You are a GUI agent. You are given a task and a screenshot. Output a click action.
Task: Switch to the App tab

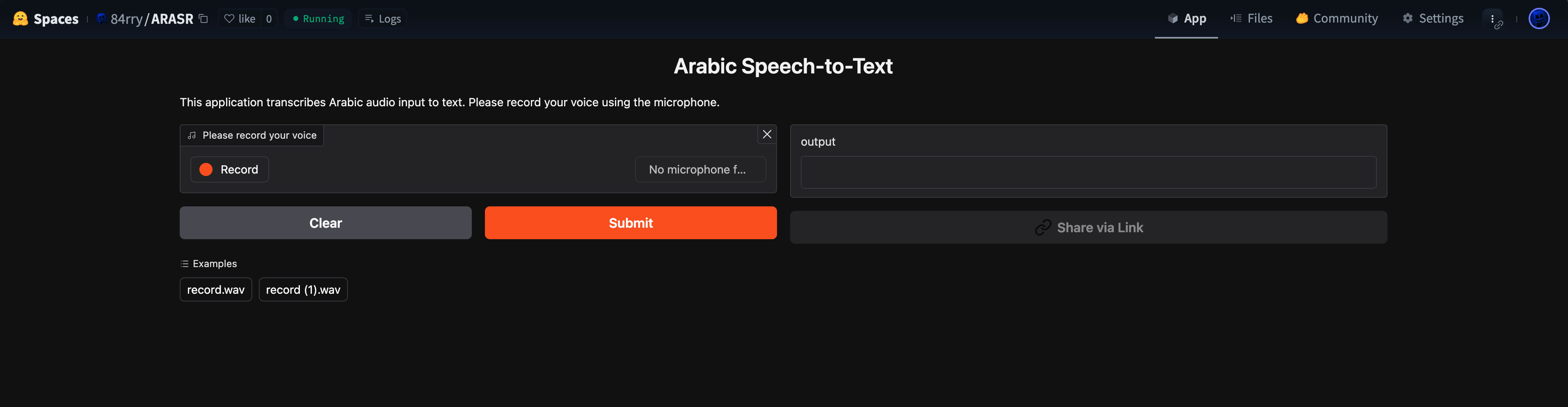tap(1186, 19)
